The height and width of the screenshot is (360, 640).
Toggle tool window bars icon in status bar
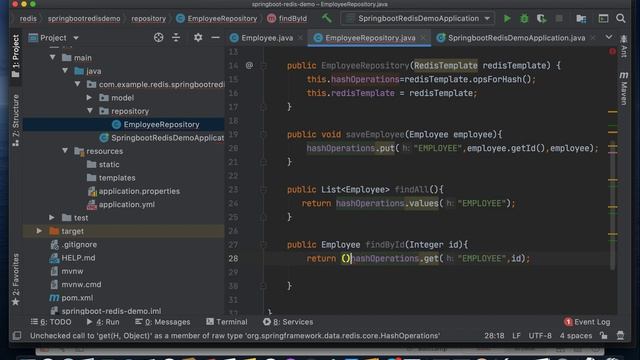pos(17,336)
